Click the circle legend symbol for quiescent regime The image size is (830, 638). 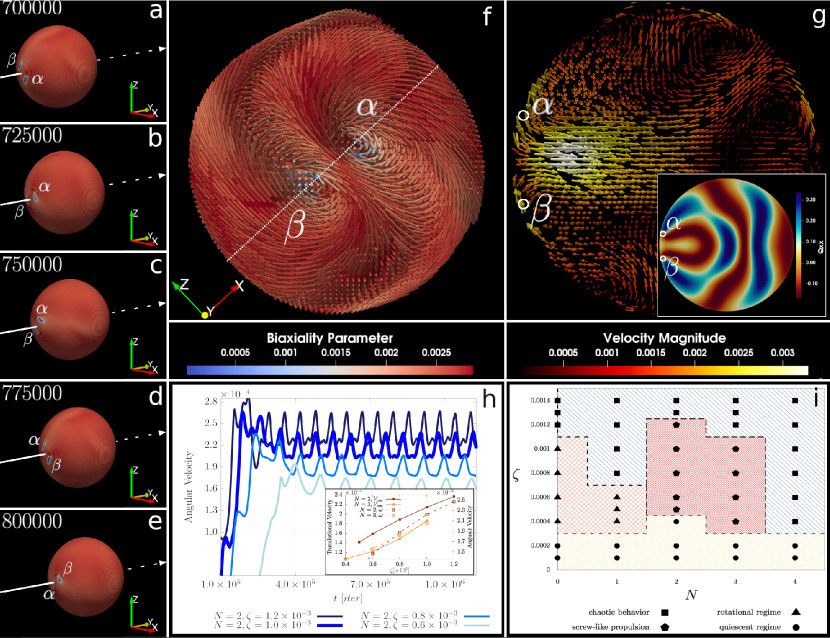(x=796, y=627)
